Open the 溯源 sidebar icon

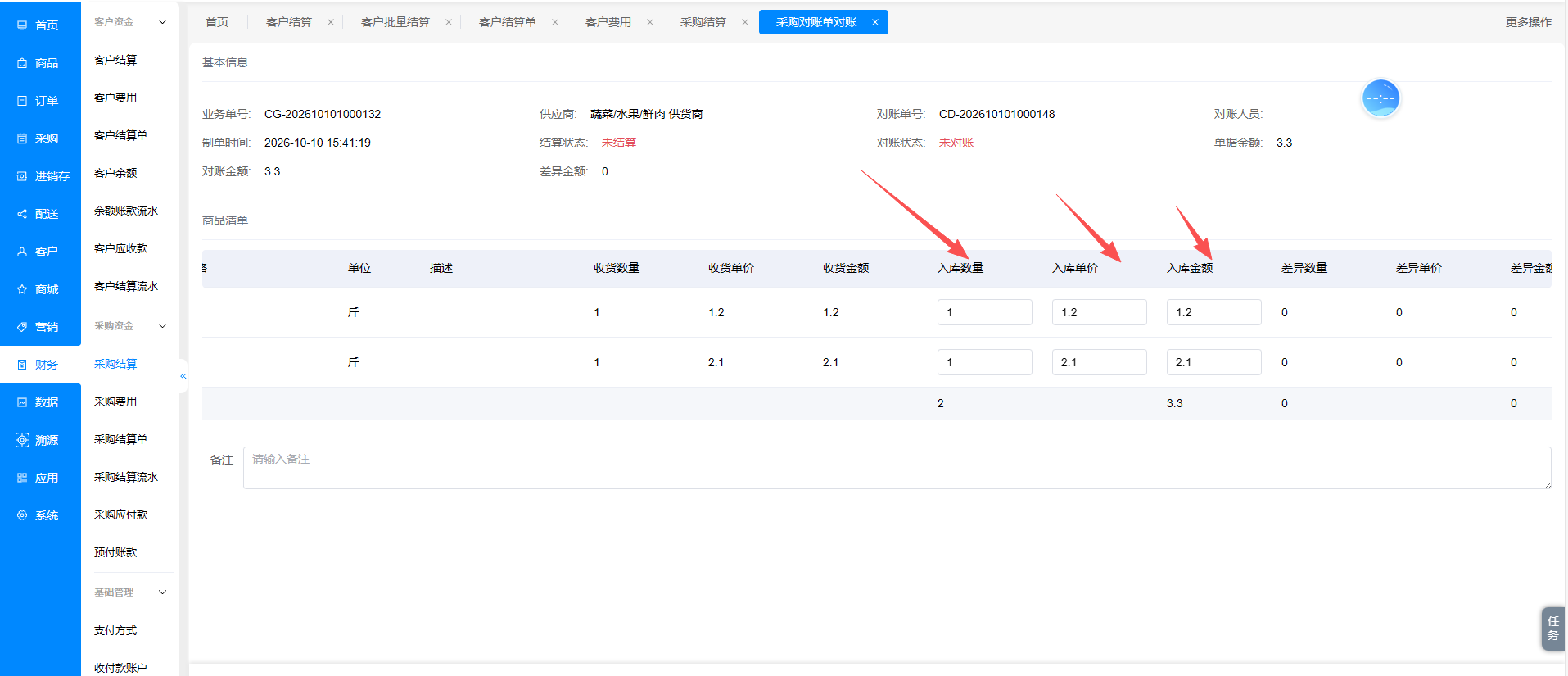22,440
